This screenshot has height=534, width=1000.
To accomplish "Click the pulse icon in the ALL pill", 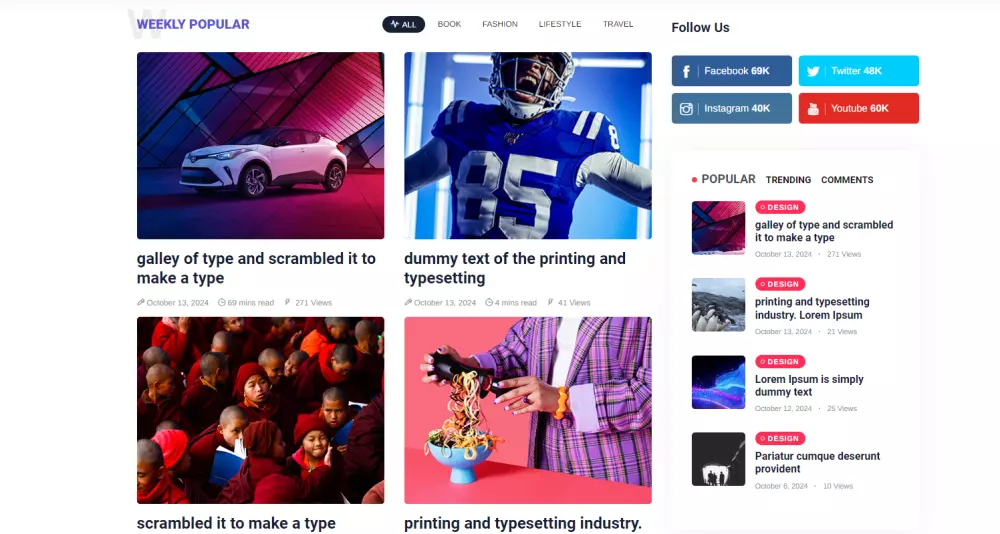I will [395, 24].
